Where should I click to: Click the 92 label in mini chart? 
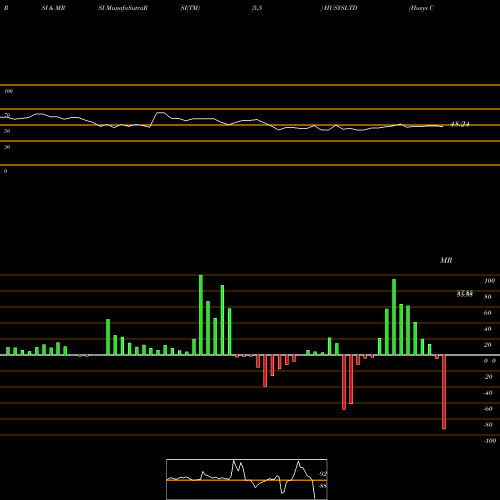(x=322, y=474)
